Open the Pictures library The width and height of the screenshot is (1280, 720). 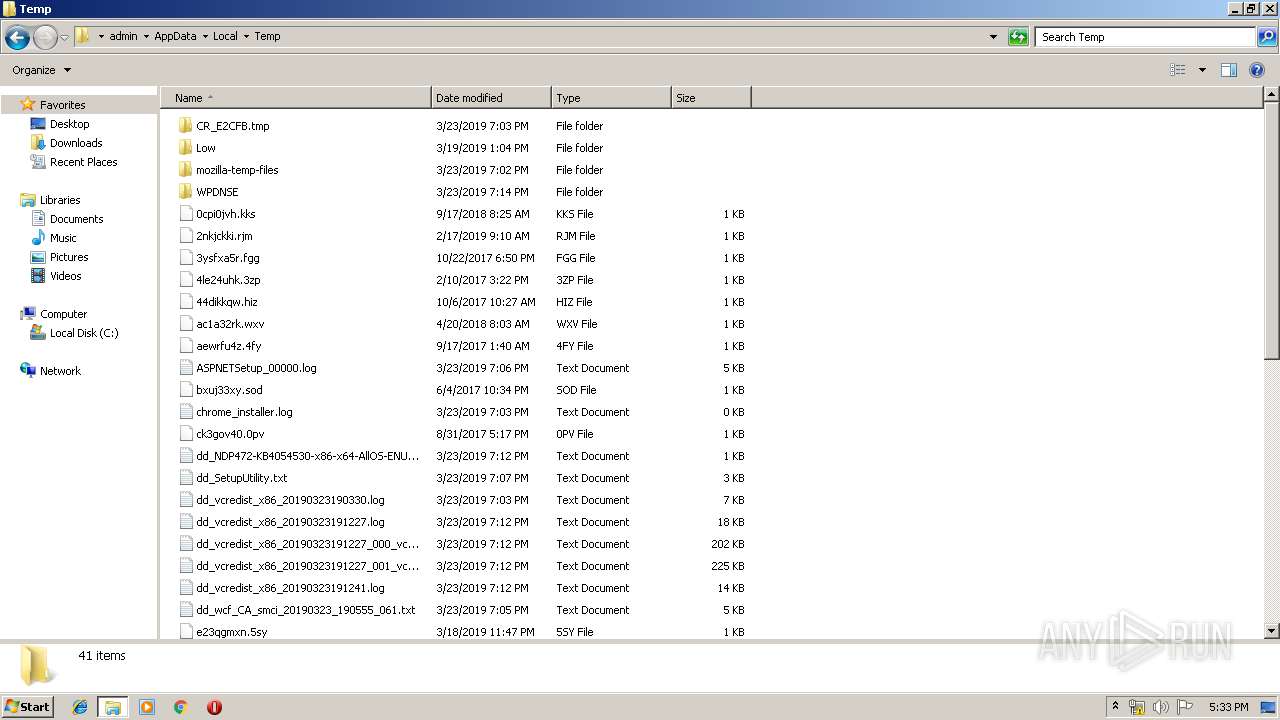[x=69, y=257]
